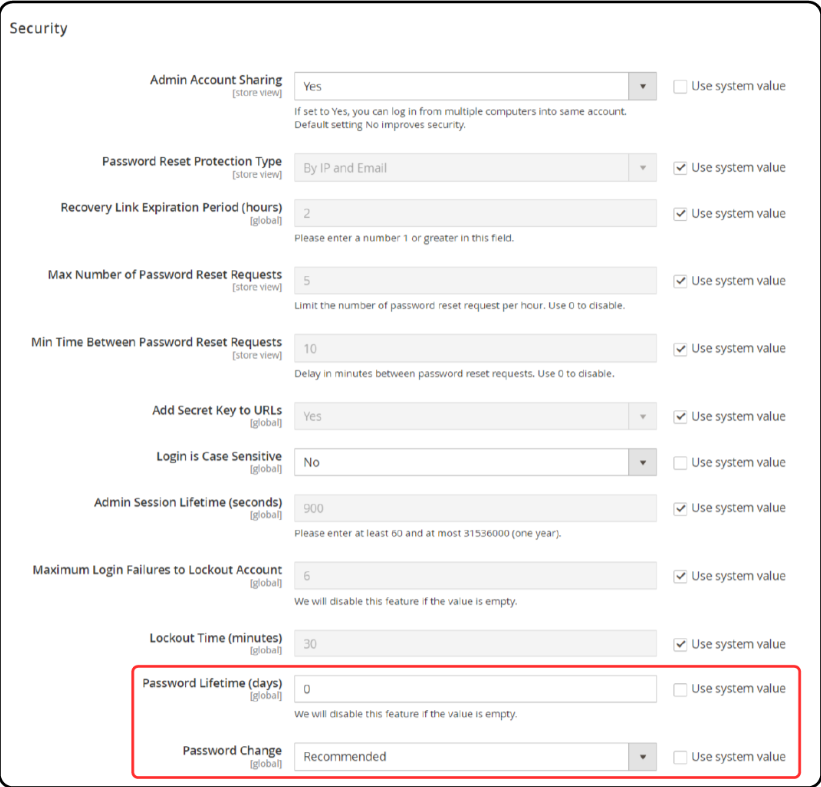
Task: Open the Login is Case Sensitive dropdown
Action: click(474, 462)
